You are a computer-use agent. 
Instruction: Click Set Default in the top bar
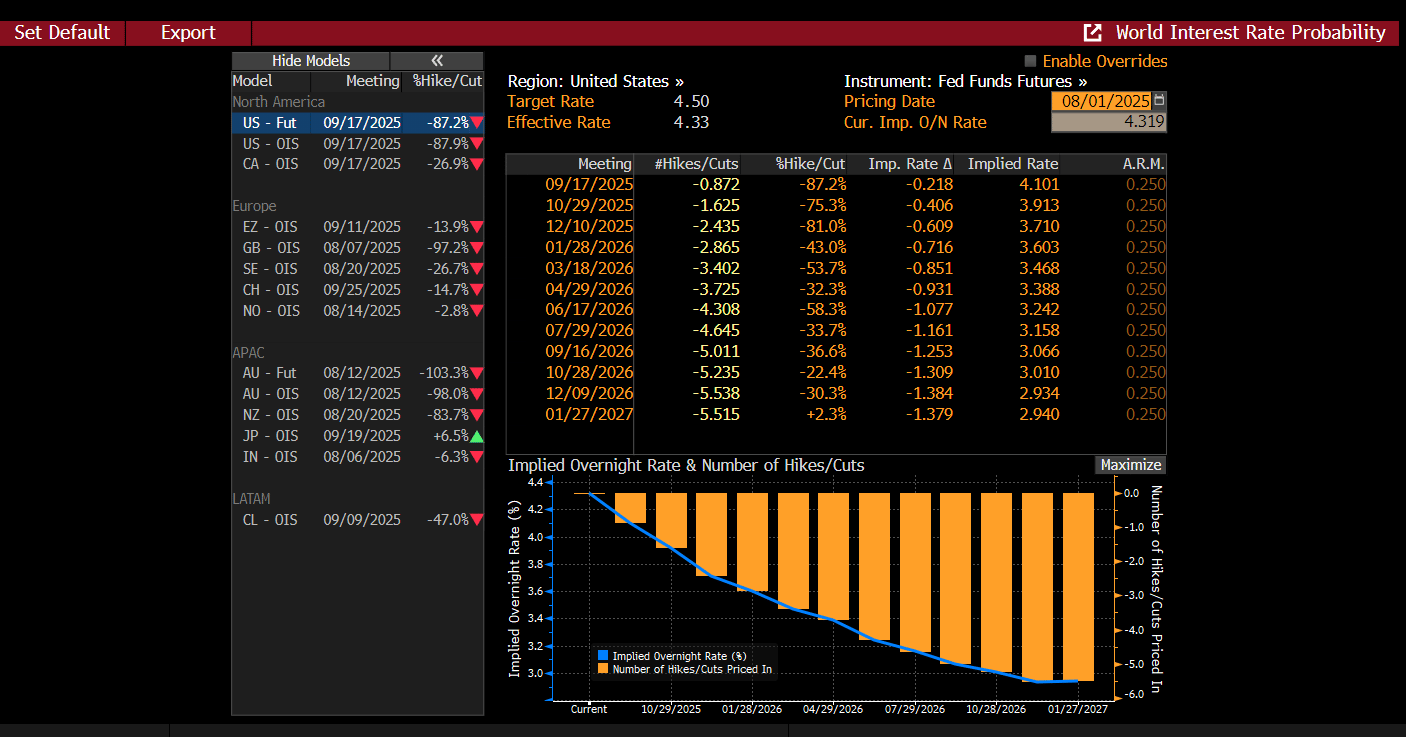pos(62,33)
